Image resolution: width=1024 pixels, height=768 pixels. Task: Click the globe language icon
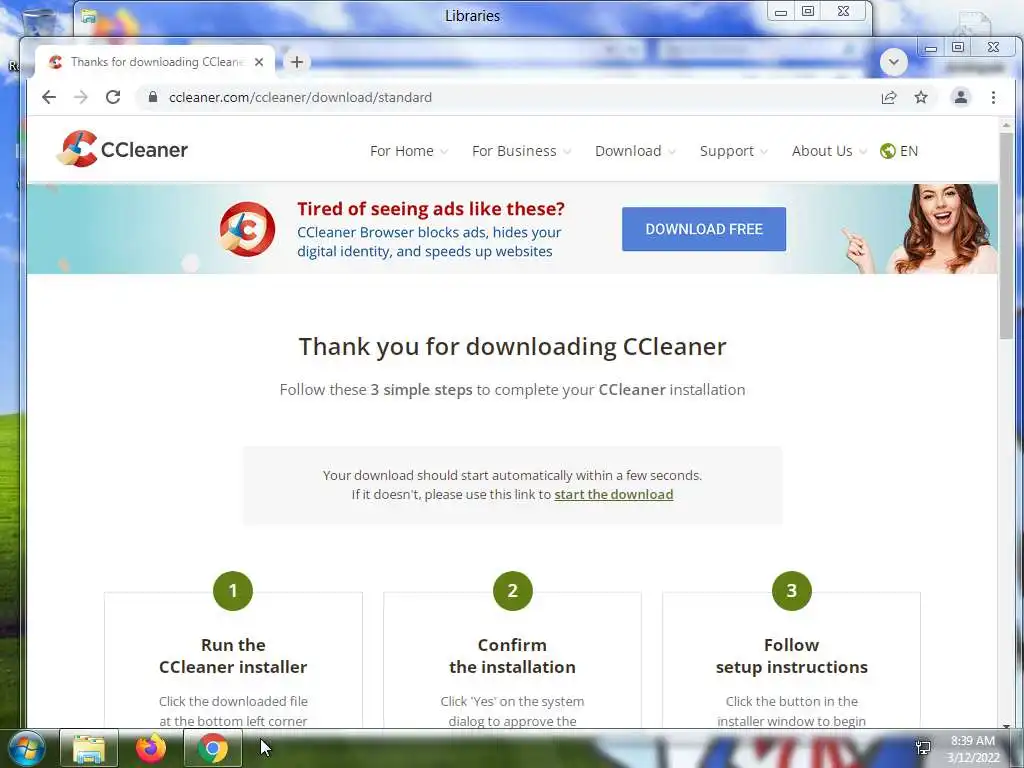click(888, 151)
